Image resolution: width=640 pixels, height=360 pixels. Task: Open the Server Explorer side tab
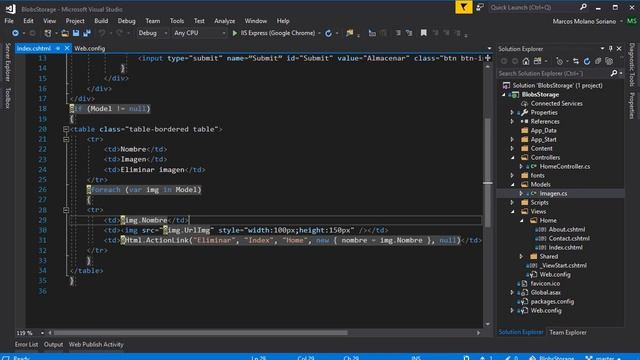tap(7, 62)
